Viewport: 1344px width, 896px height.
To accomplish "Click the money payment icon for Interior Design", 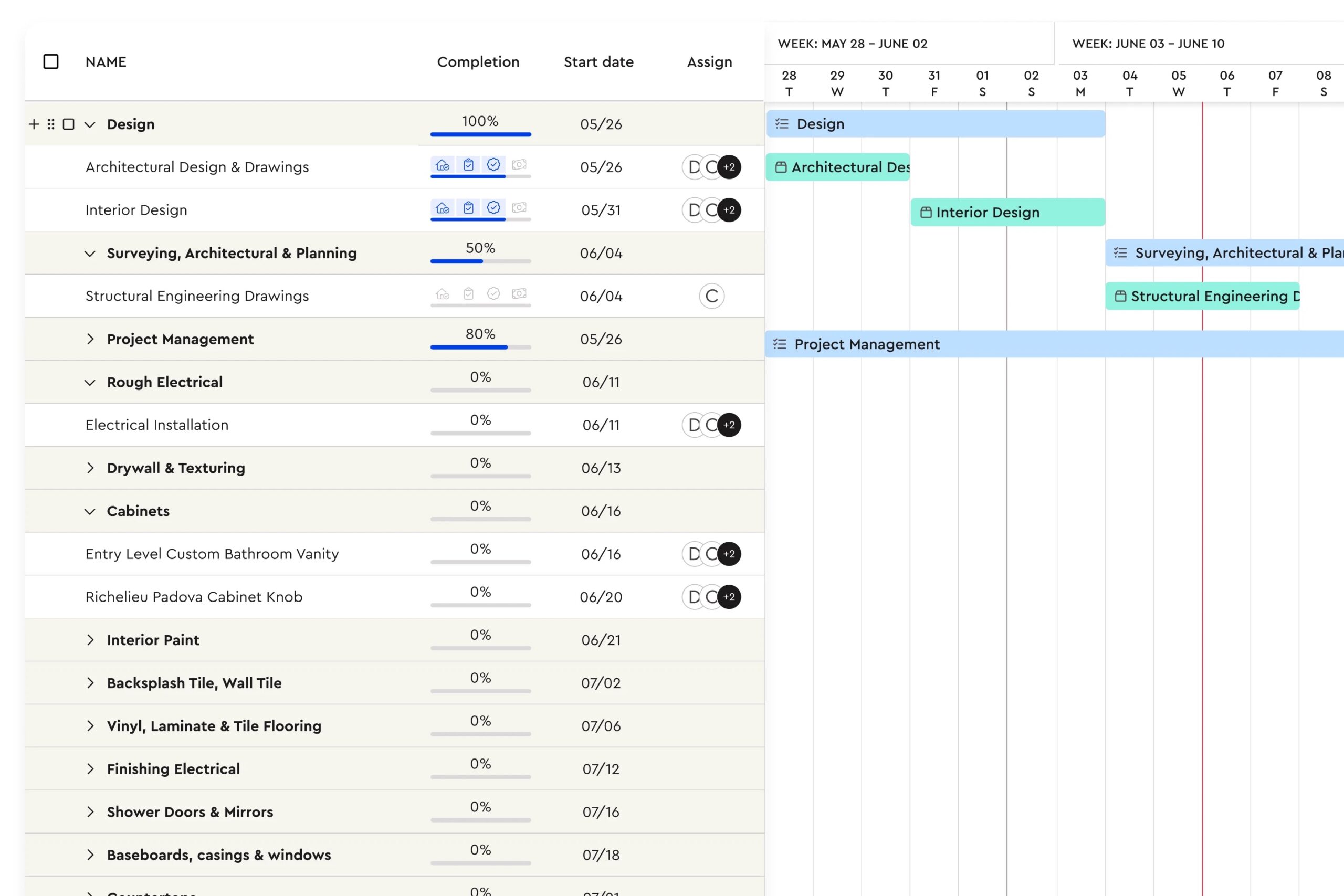I will click(x=519, y=208).
